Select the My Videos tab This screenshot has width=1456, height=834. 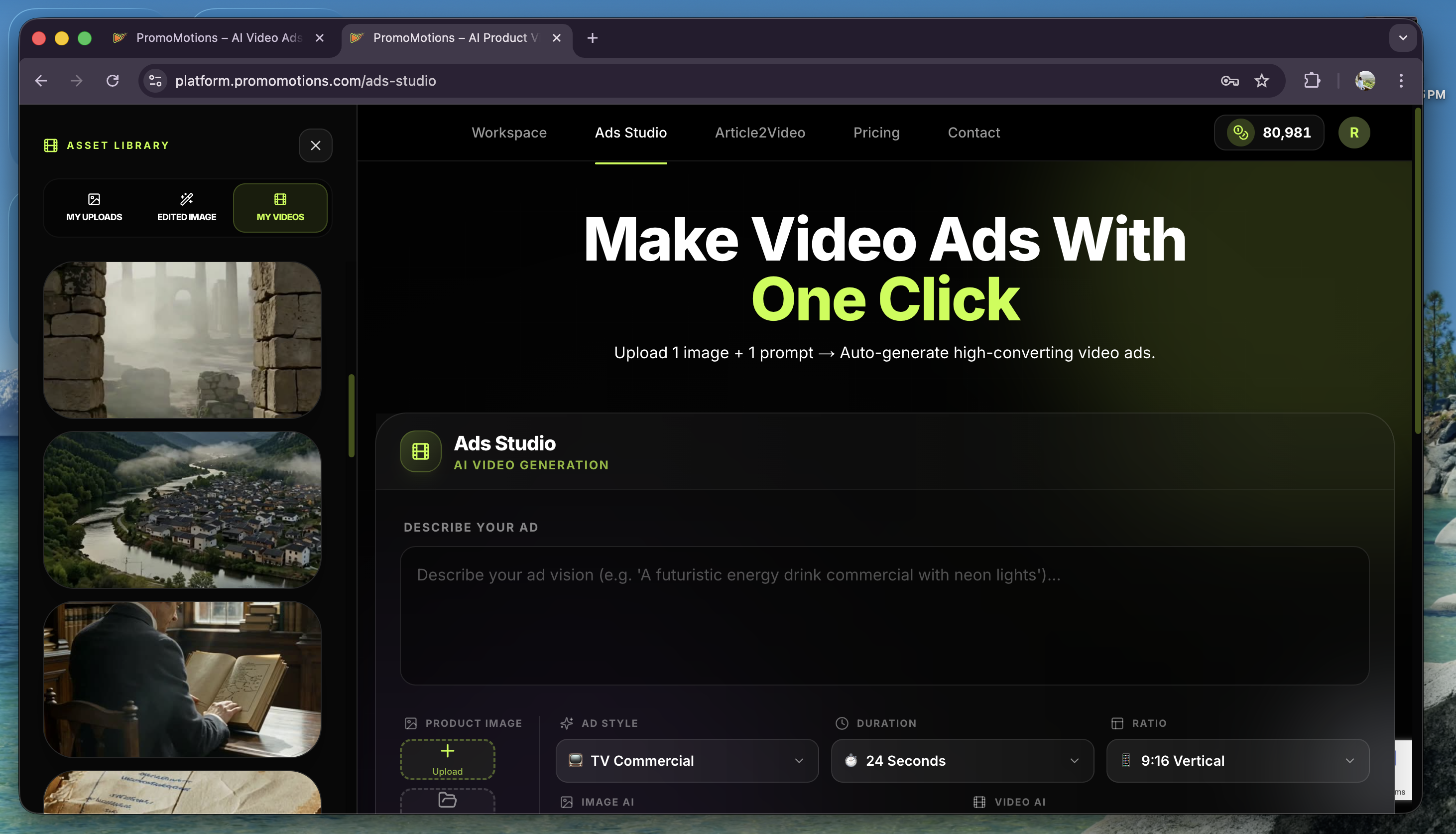[280, 207]
